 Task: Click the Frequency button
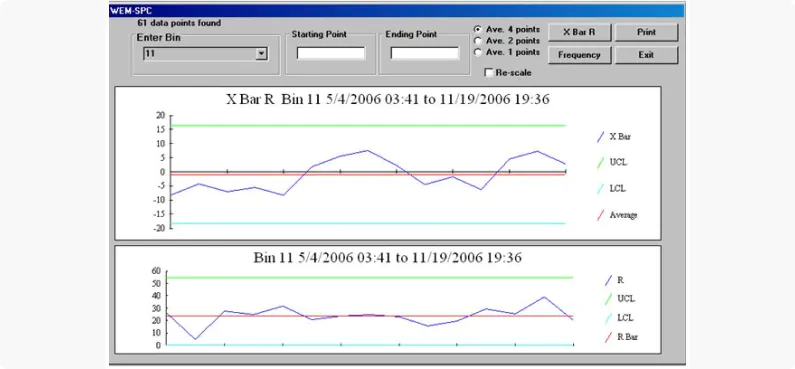580,55
